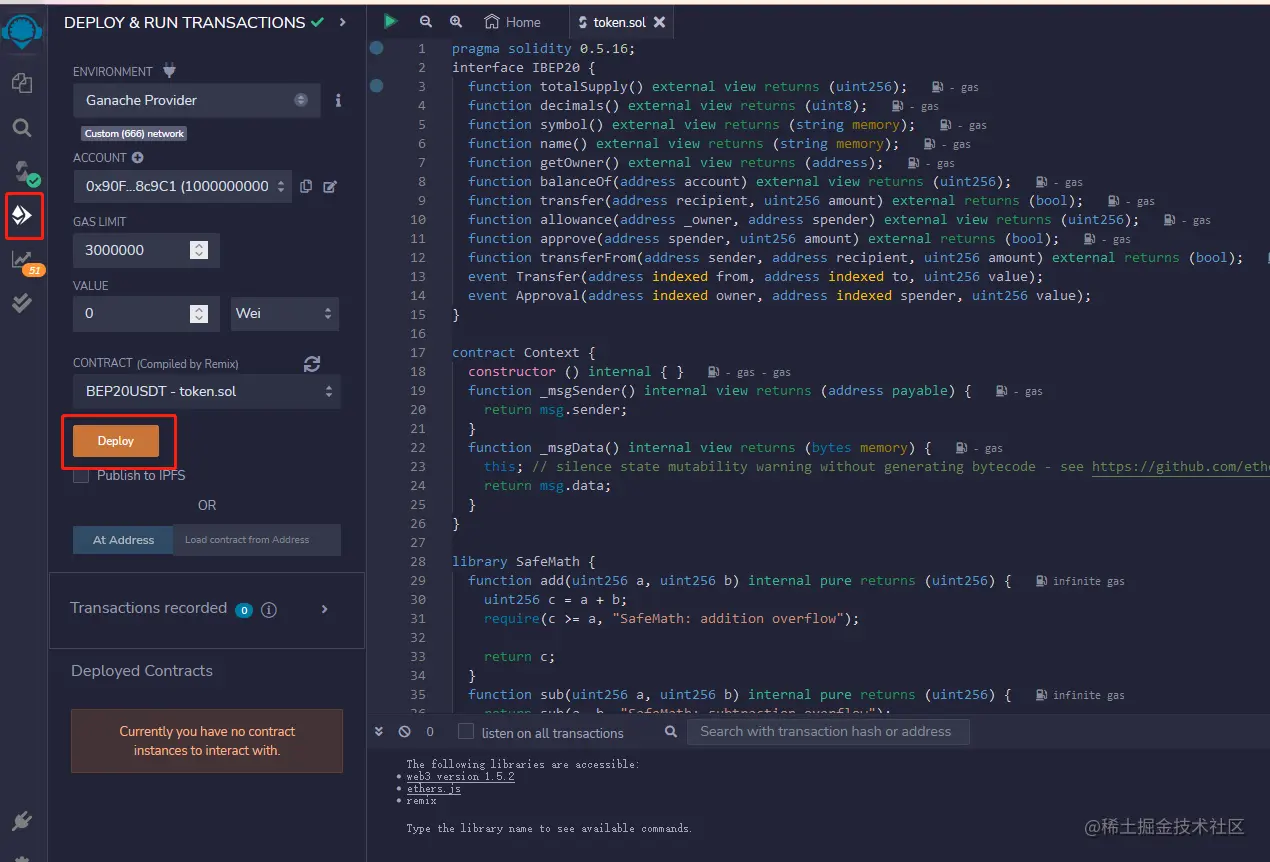The image size is (1270, 862).
Task: Click infinite gas estimate on line 29
Action: click(1081, 581)
